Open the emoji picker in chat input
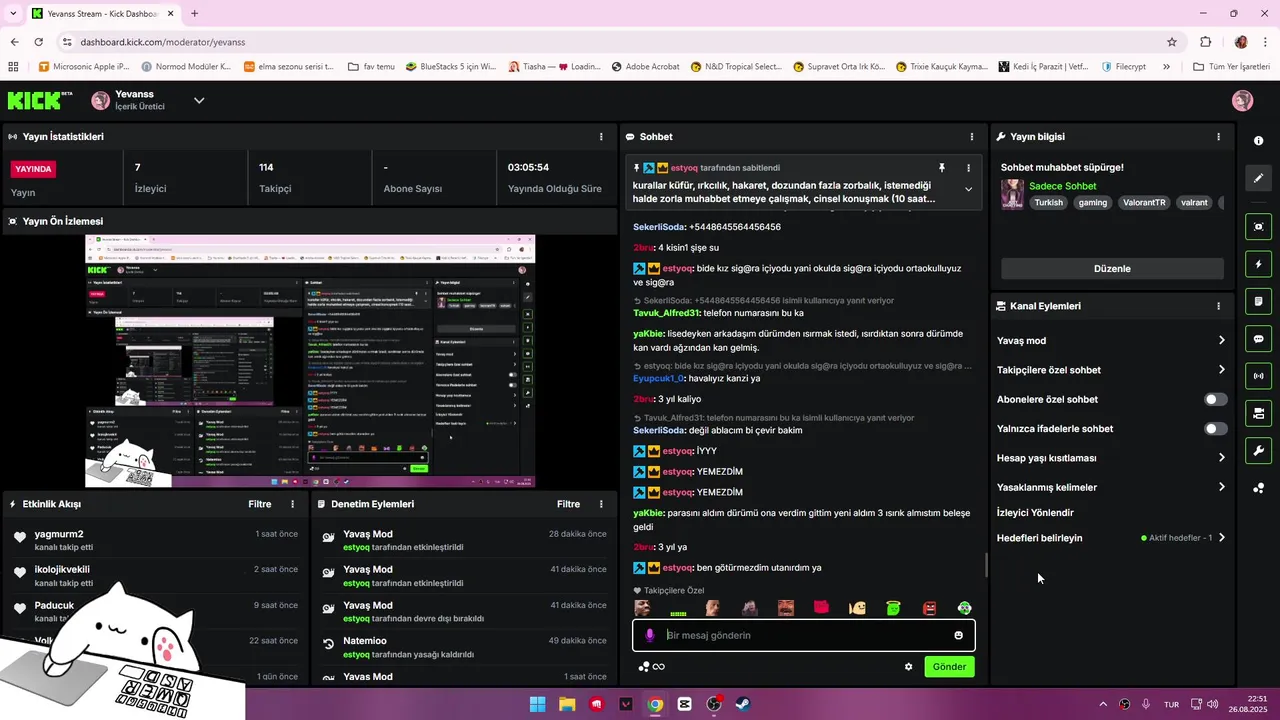 coord(958,635)
